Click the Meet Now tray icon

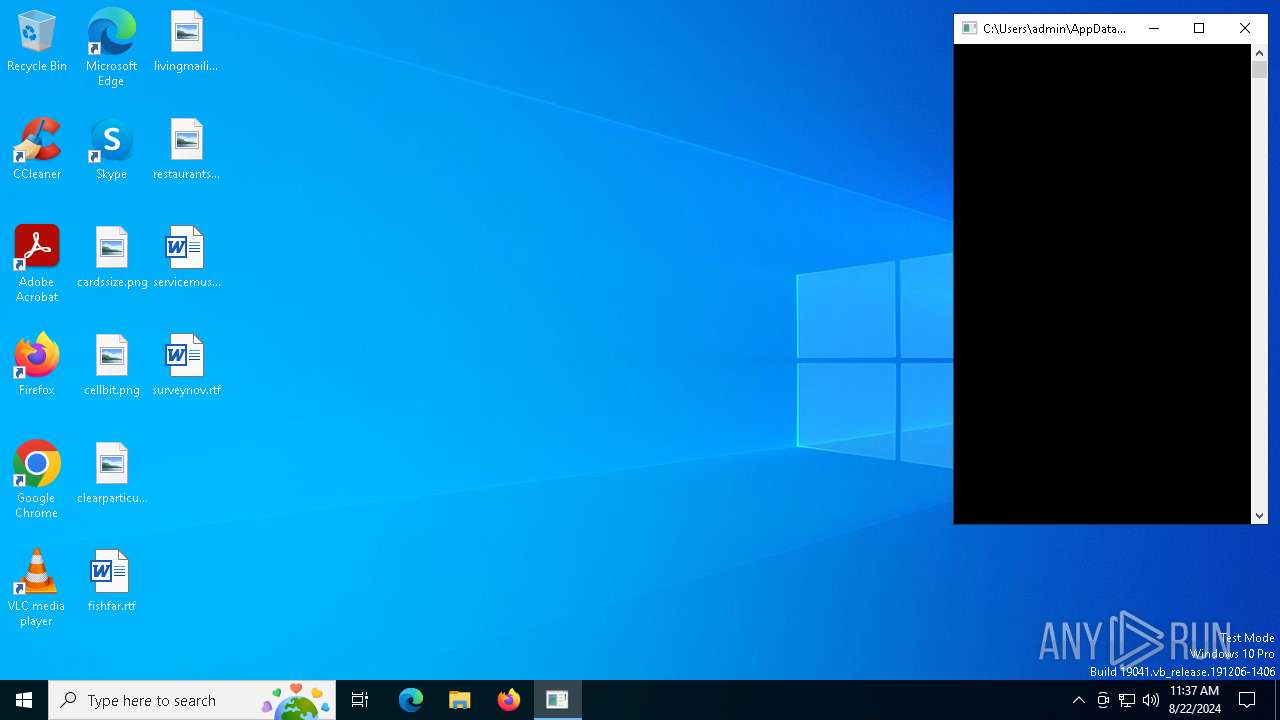(1103, 700)
